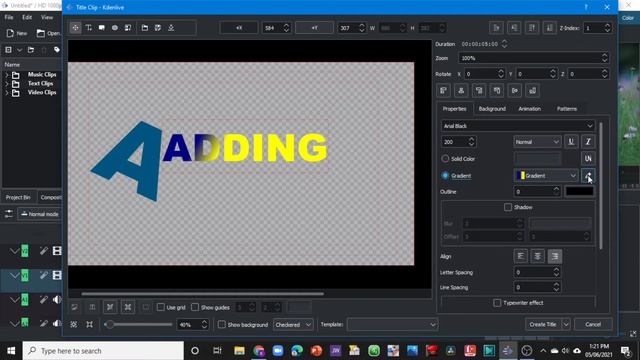Open the File menu in Kdenlive
This screenshot has width=640, height=360.
click(9, 17)
